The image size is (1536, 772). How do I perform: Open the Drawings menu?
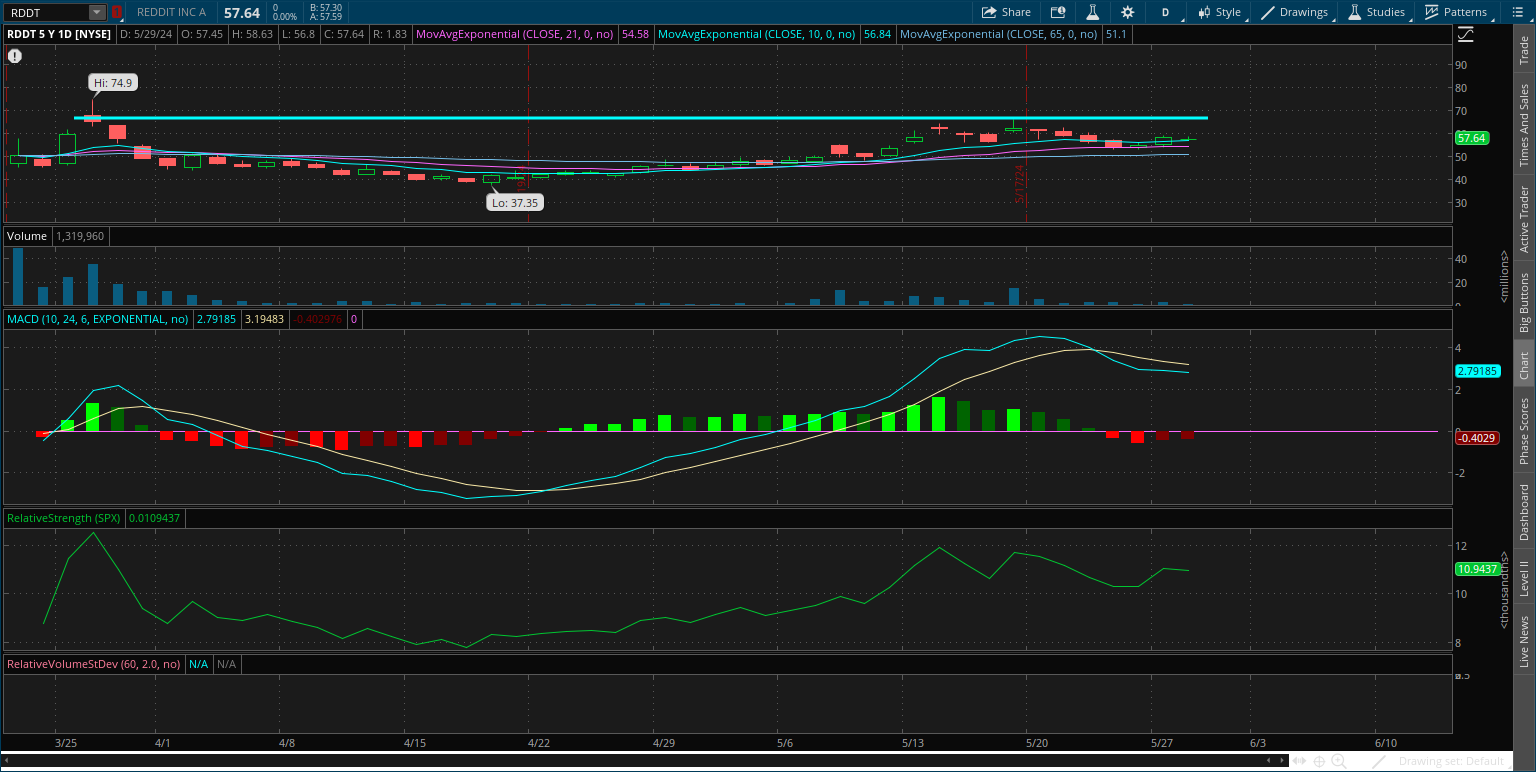click(x=1296, y=12)
